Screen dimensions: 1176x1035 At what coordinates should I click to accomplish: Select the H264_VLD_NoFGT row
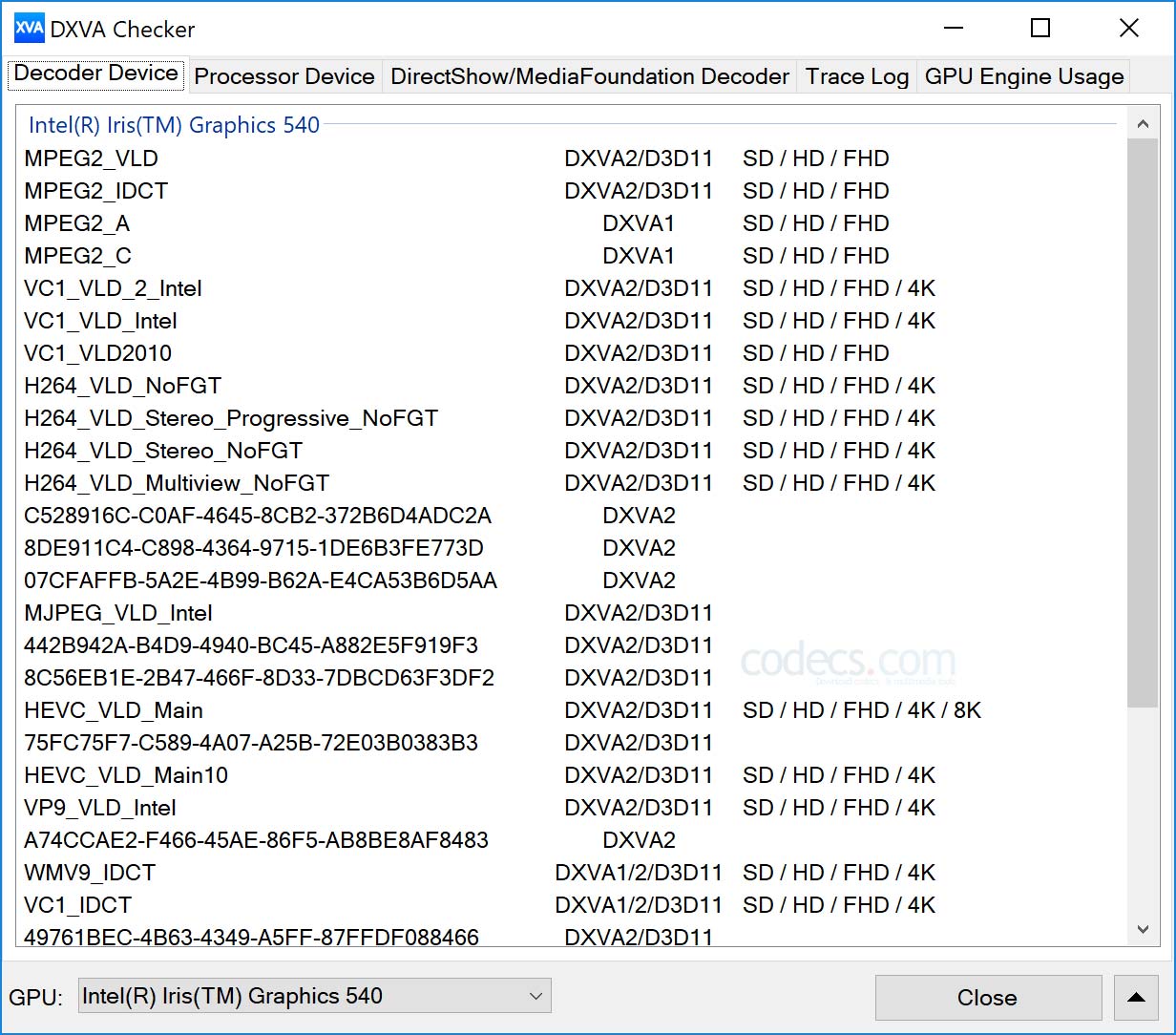(571, 386)
